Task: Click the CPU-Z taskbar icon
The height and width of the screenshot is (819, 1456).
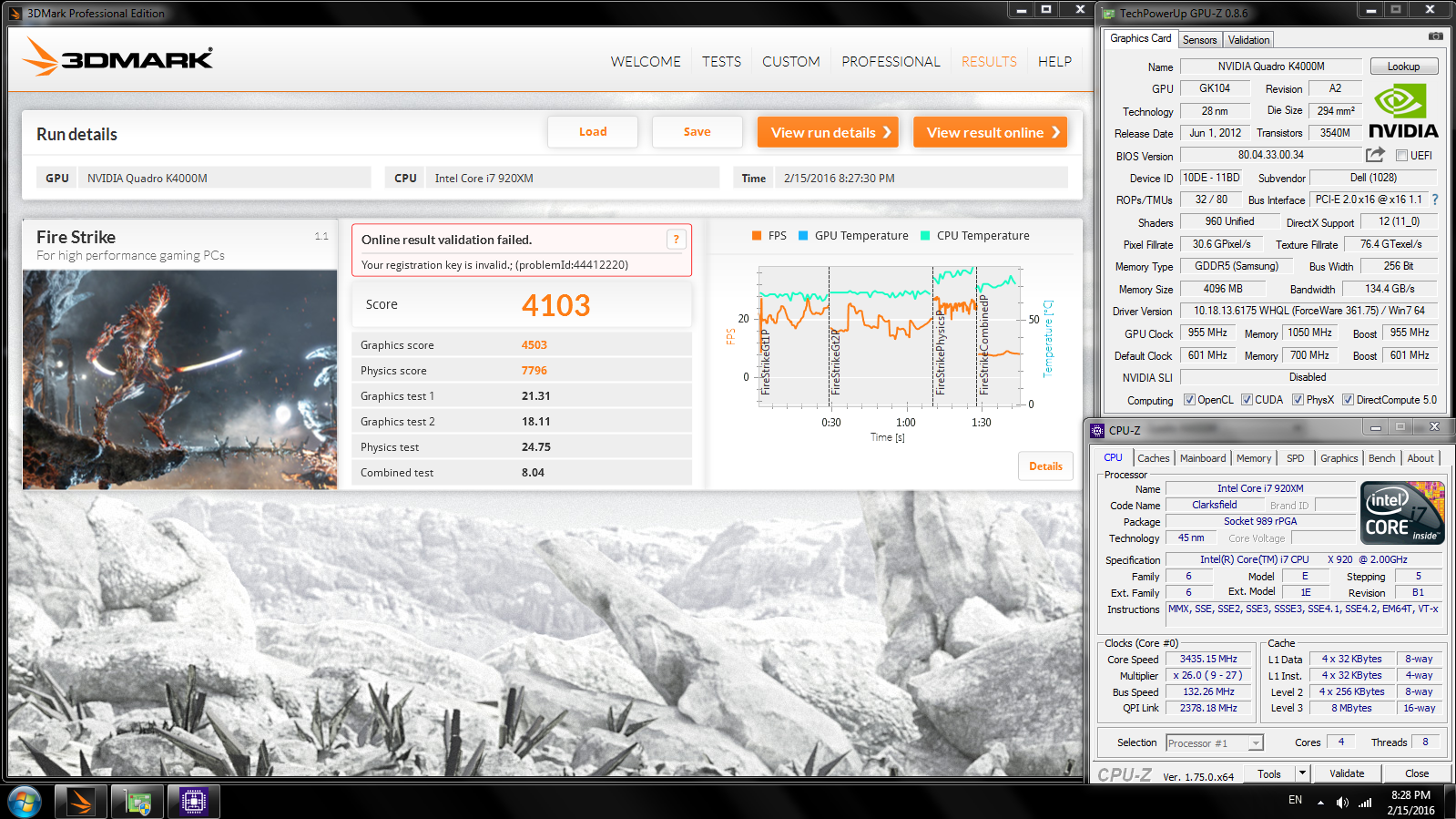Action: tap(193, 802)
